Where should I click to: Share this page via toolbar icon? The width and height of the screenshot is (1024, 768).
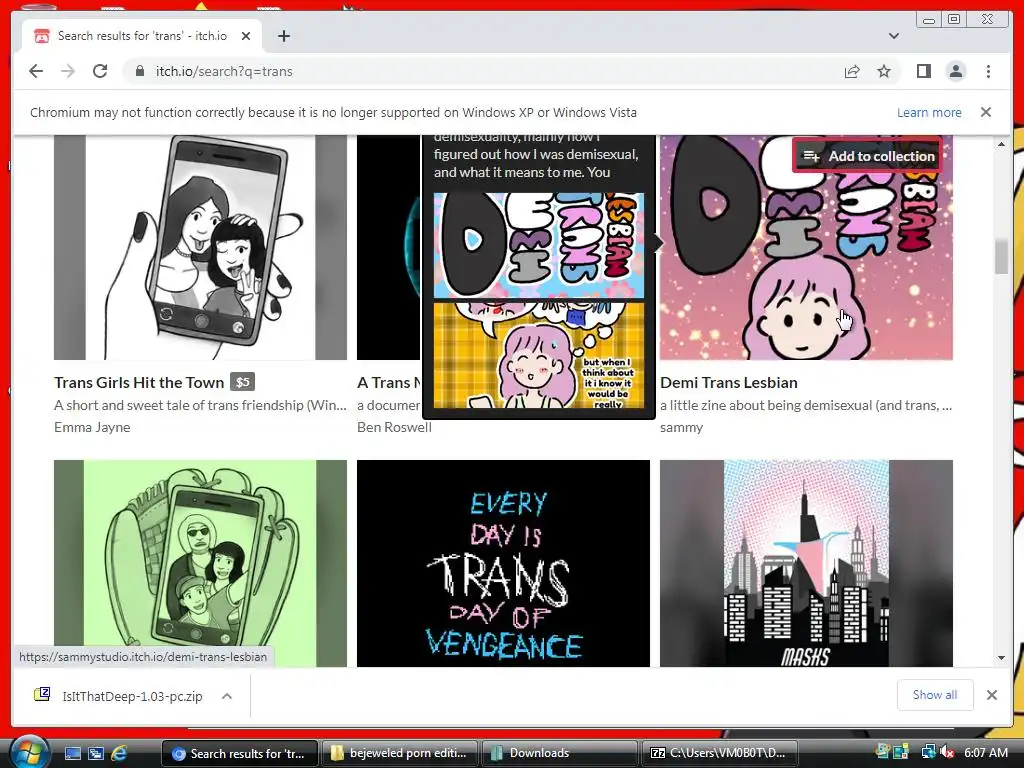852,71
